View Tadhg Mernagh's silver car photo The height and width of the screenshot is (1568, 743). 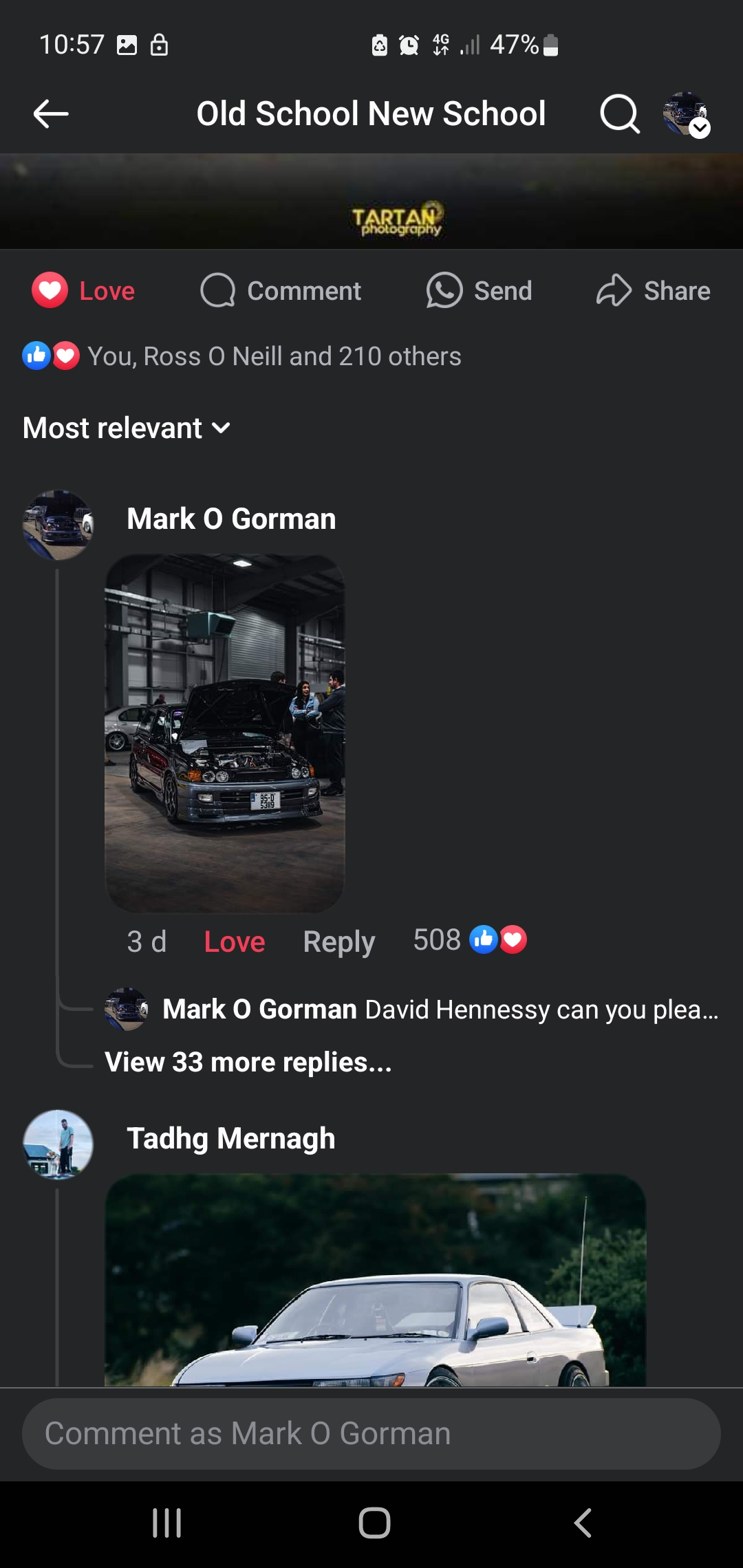pos(376,1280)
